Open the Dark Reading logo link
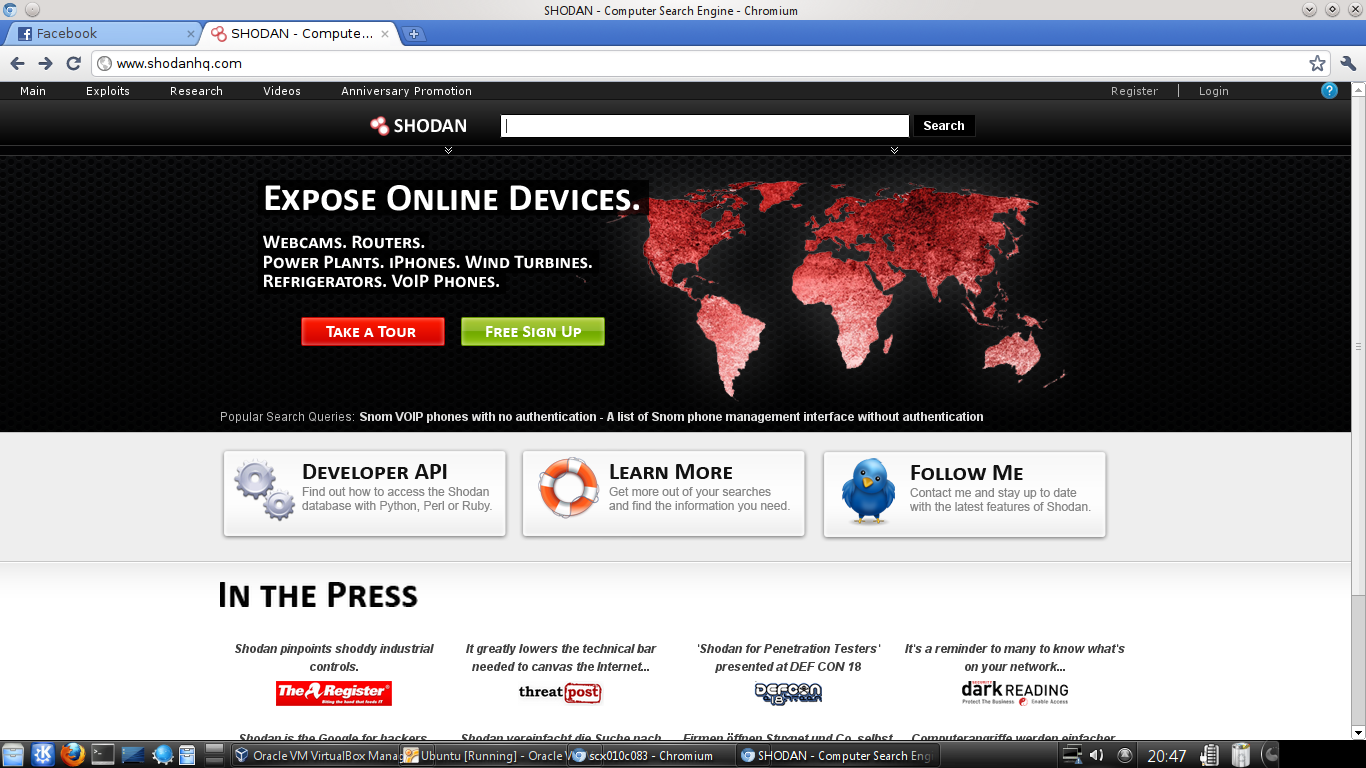This screenshot has height=768, width=1366. [1015, 692]
